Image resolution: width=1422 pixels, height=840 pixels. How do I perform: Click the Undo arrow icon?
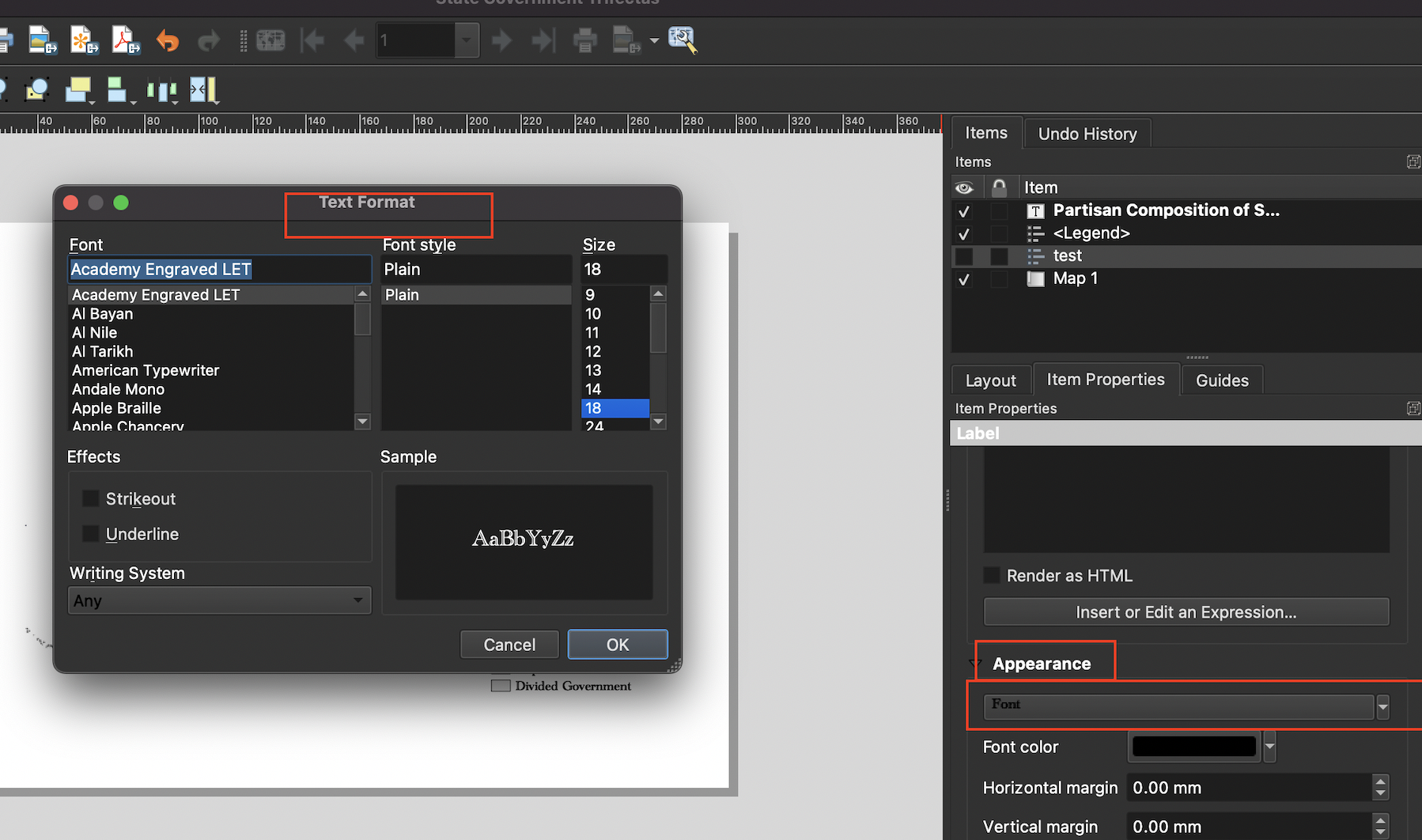tap(167, 40)
